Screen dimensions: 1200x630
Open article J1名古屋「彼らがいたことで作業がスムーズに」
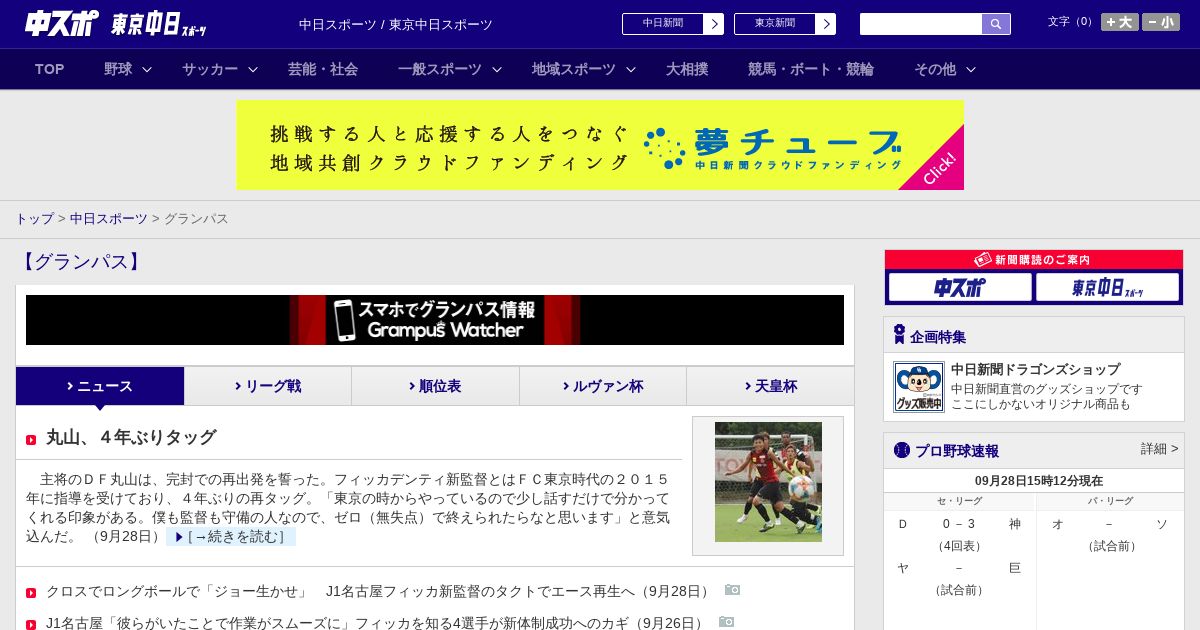[376, 623]
